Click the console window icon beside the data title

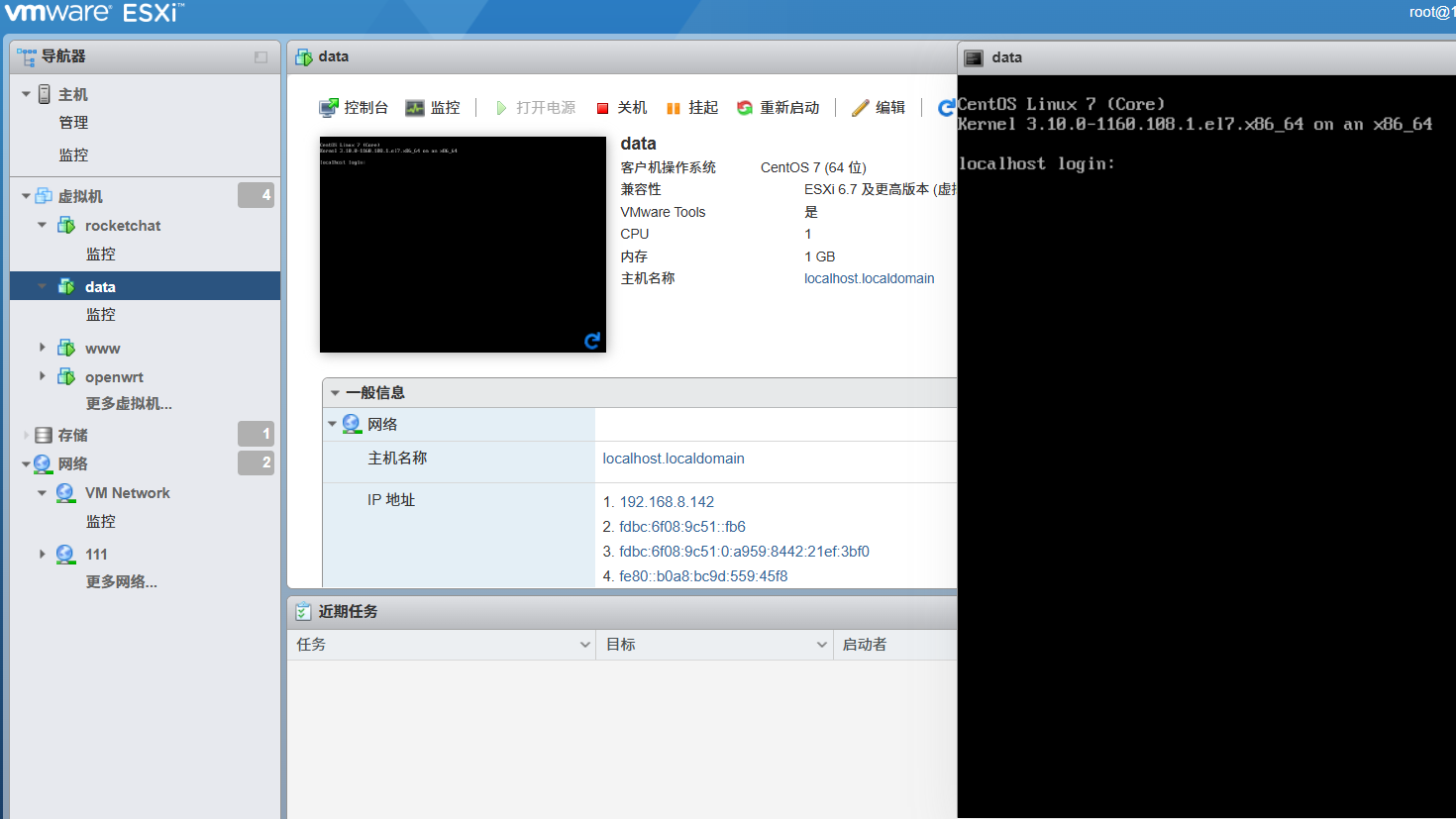(974, 57)
